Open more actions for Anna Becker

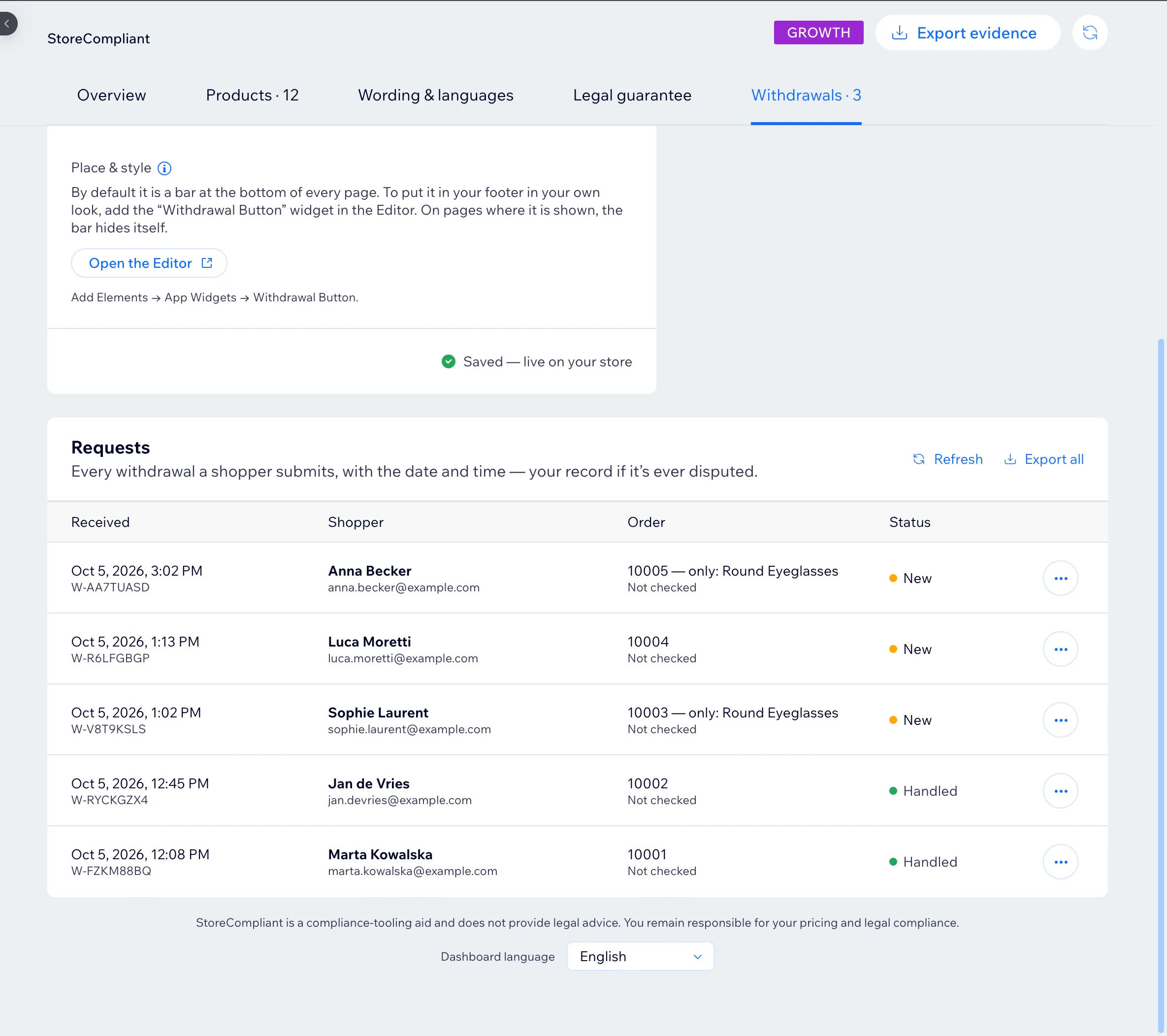click(x=1060, y=578)
